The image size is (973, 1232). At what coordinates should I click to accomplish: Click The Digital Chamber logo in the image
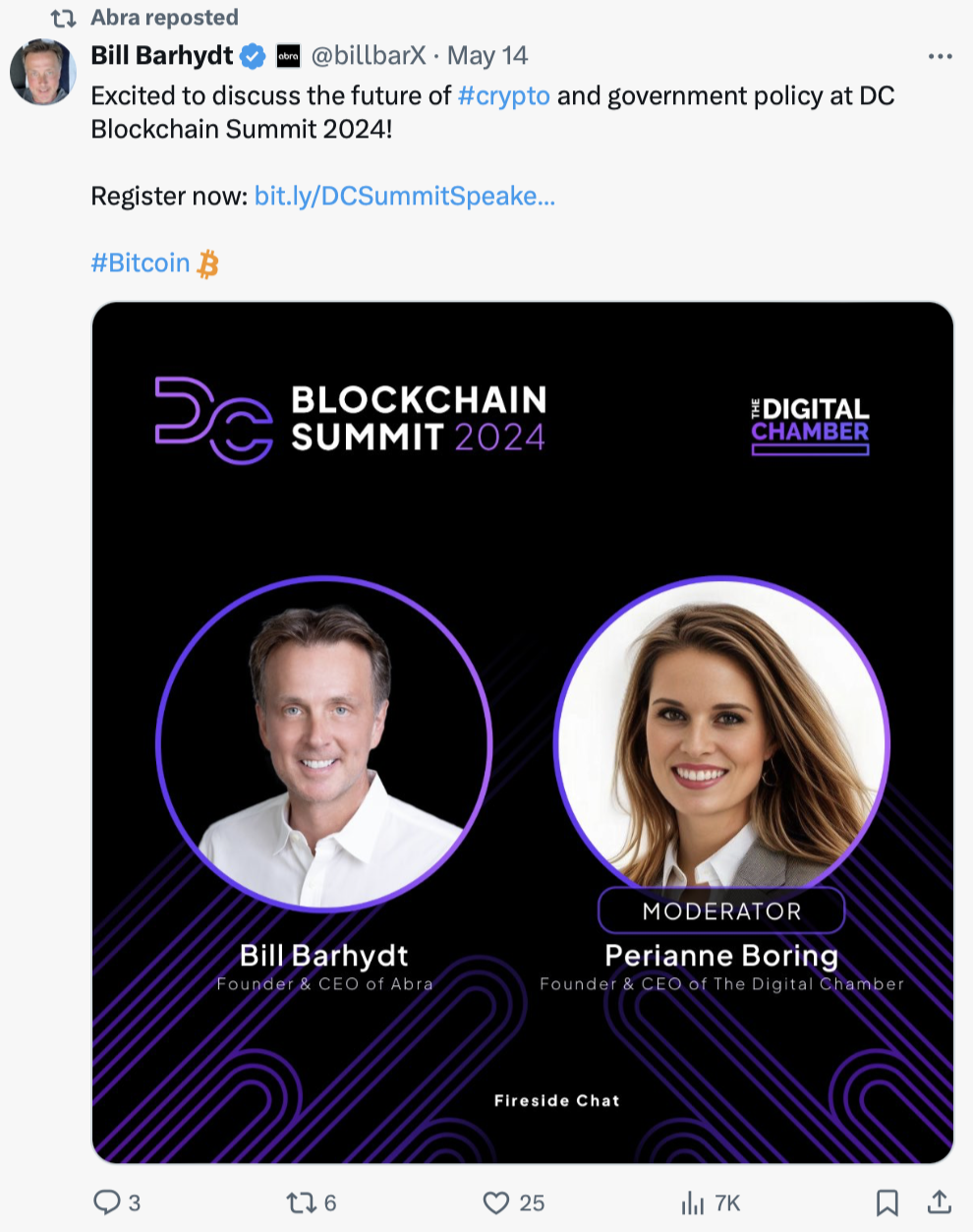pos(811,426)
